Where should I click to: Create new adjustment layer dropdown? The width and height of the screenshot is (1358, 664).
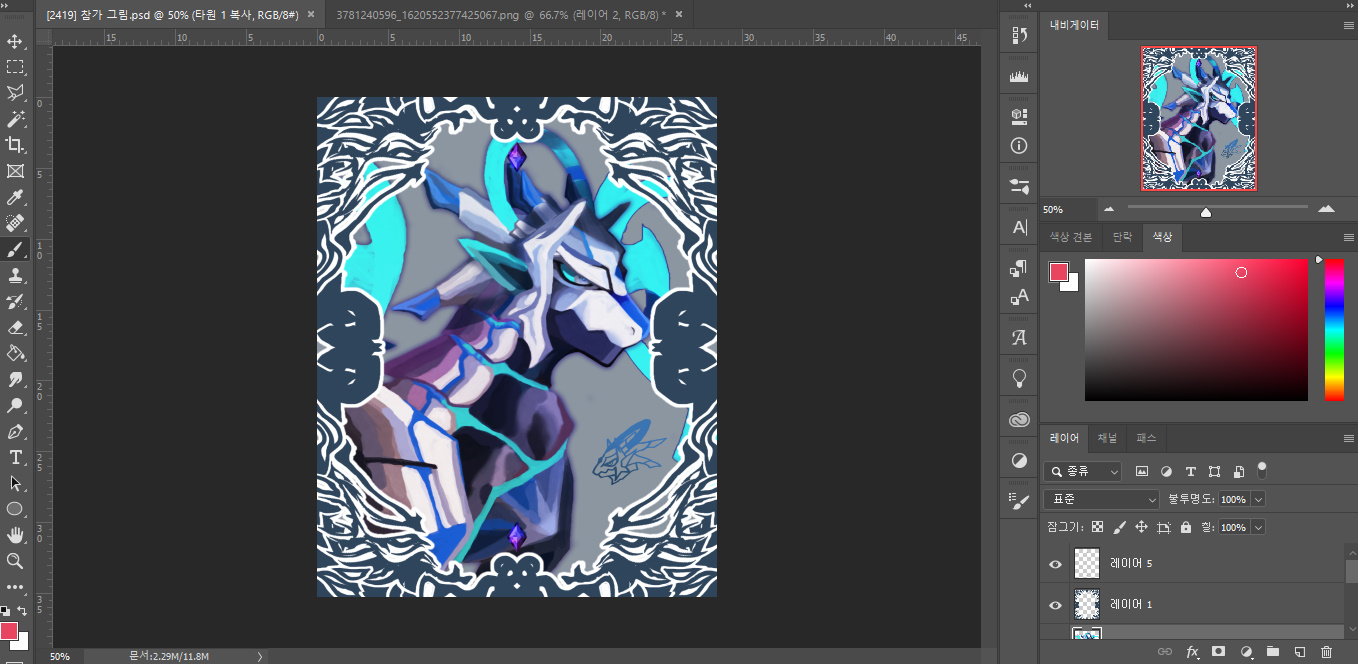pos(1245,651)
